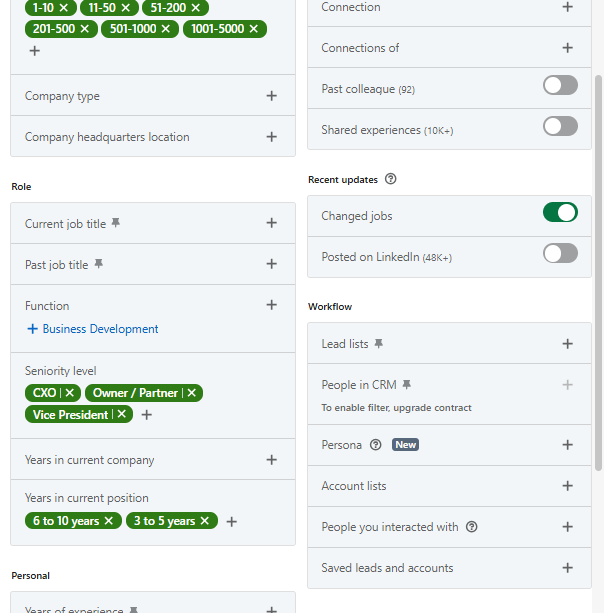This screenshot has width=604, height=613.
Task: Turn on Posted on LinkedIn toggle
Action: tap(560, 253)
